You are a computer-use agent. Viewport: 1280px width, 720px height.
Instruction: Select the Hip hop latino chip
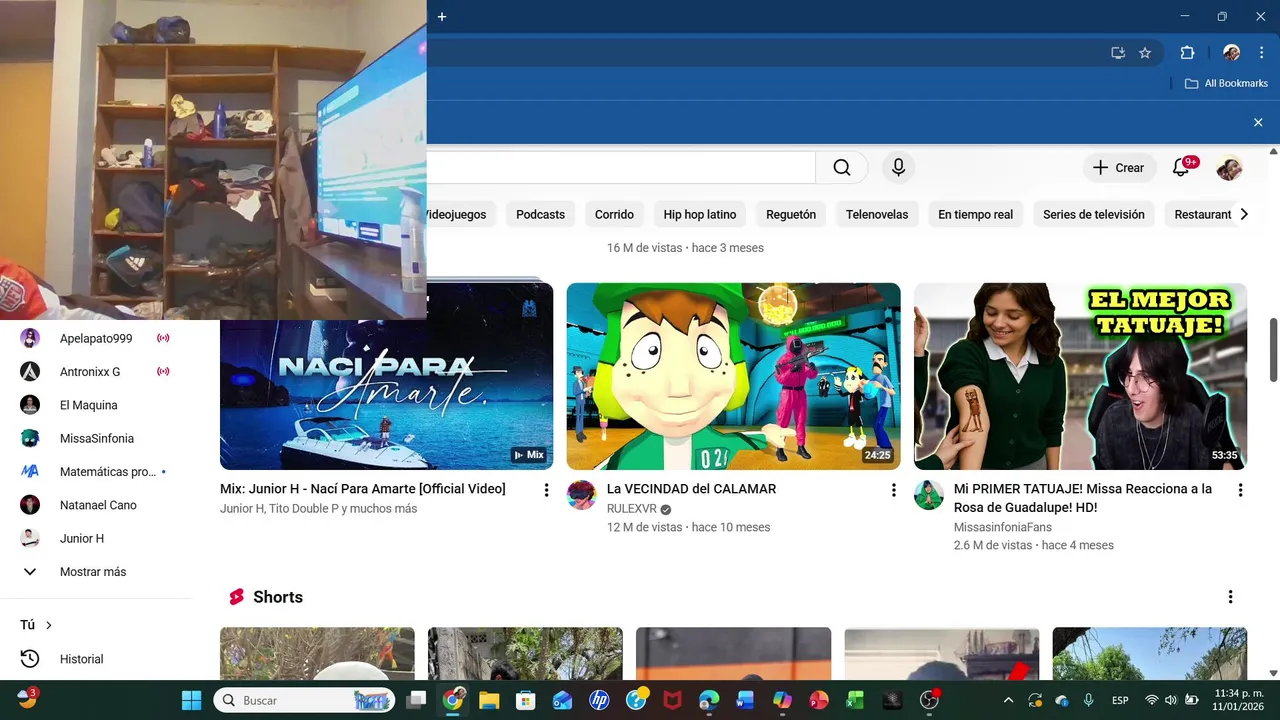point(700,214)
